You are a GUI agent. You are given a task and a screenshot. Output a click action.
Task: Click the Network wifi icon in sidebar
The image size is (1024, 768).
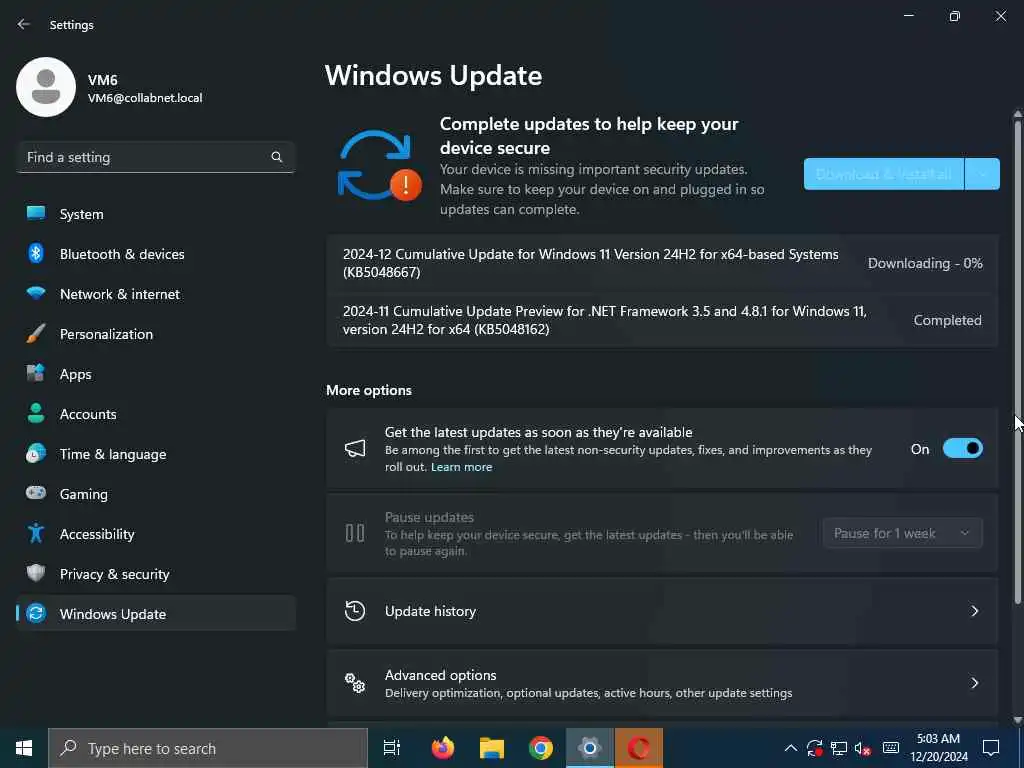pos(36,293)
